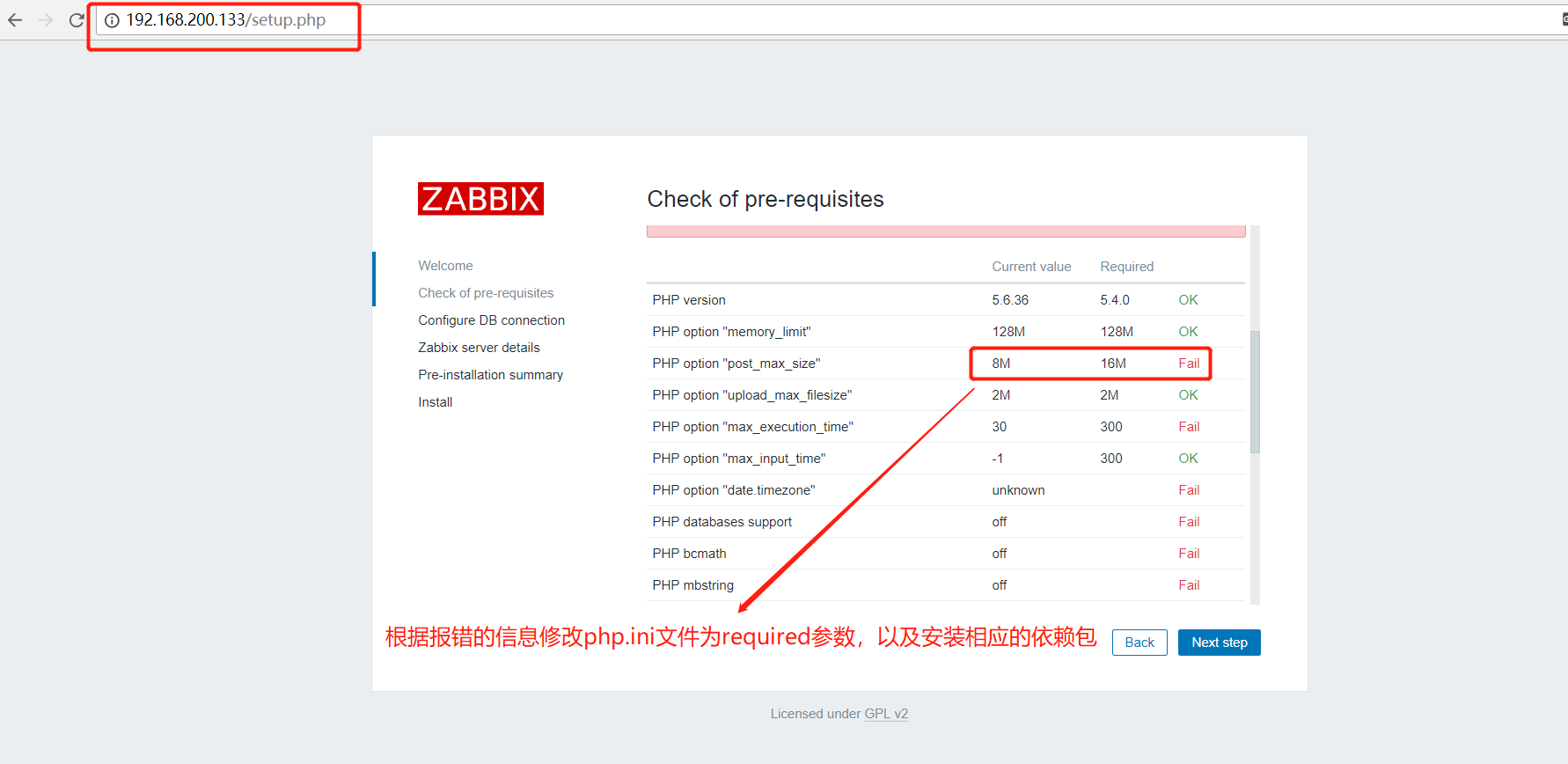Click the Next step button
Viewport: 1568px width, 764px height.
[x=1220, y=643]
